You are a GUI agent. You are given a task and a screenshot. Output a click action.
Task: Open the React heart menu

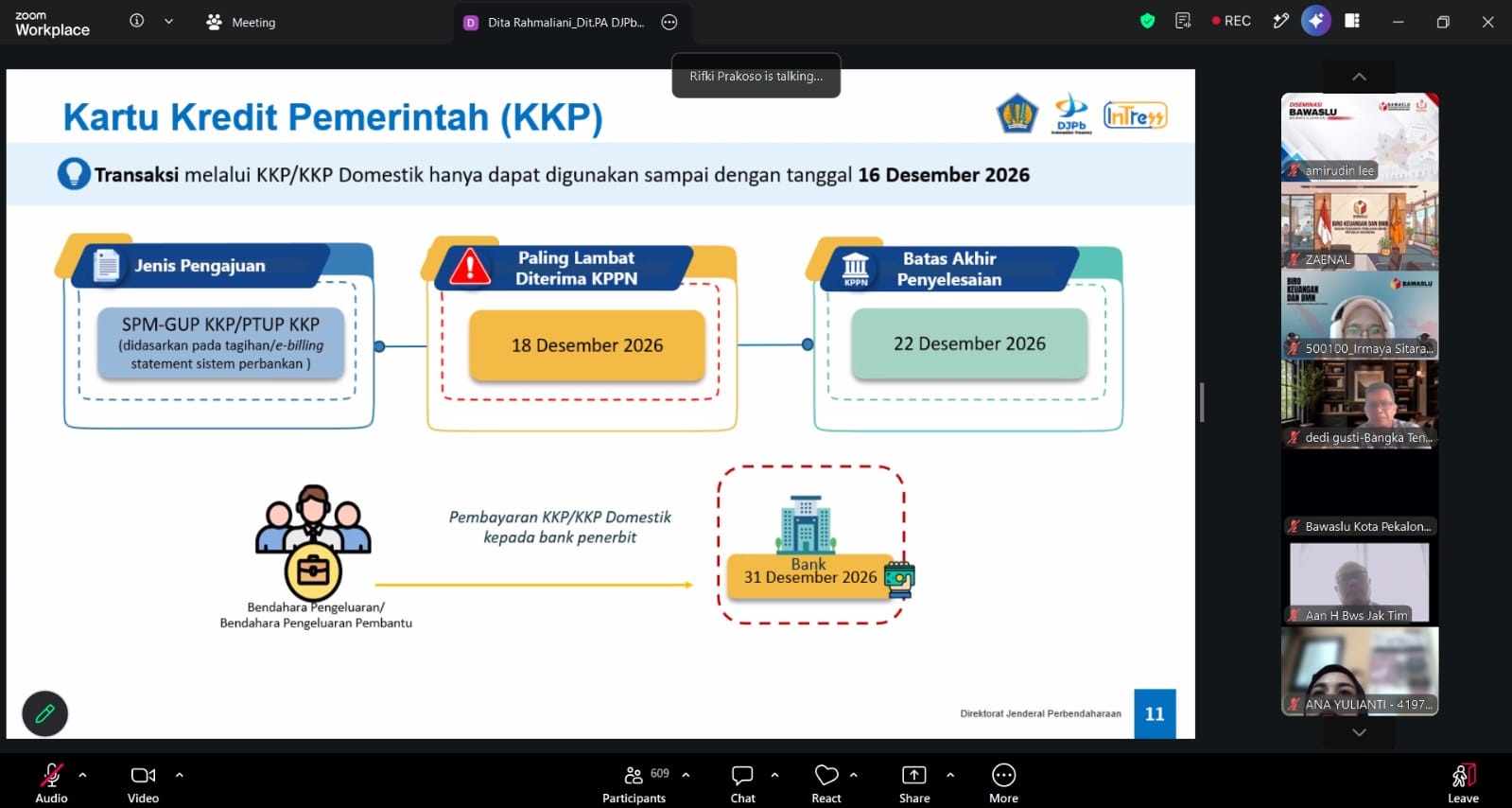tap(826, 782)
